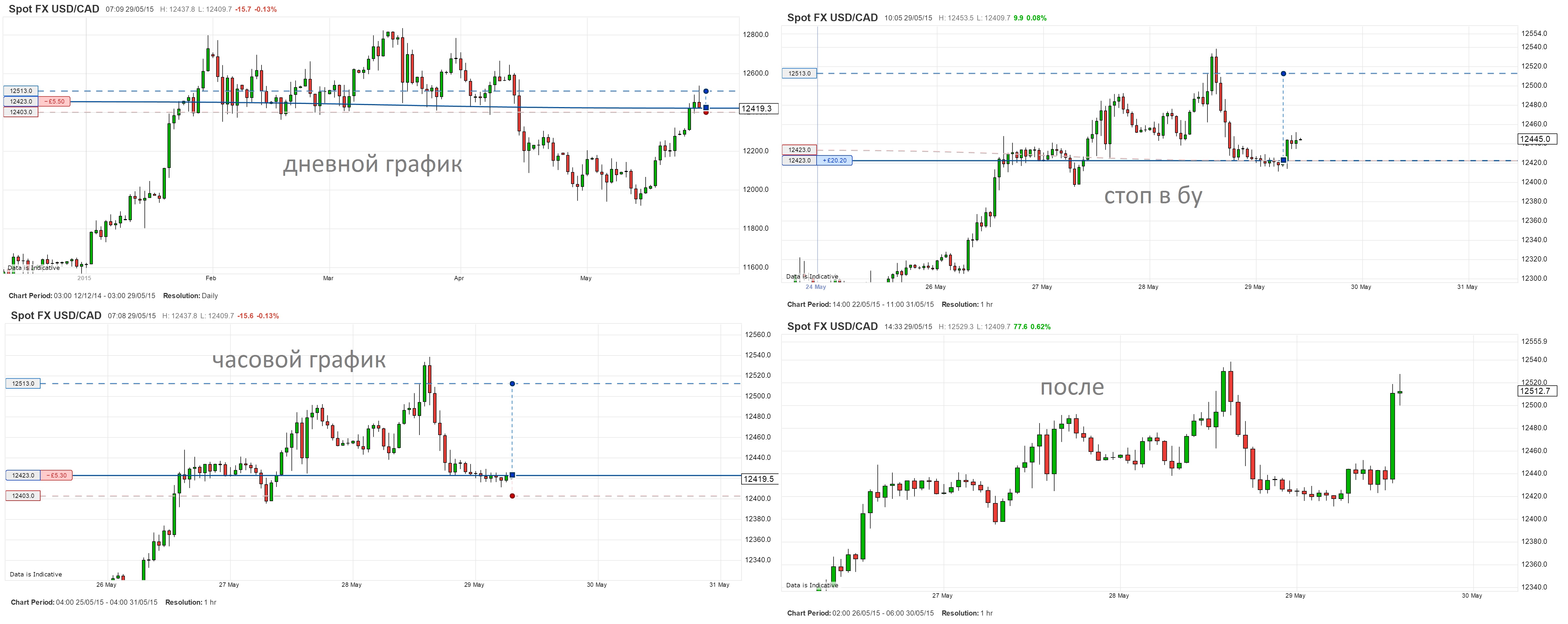The image size is (1568, 624).
Task: Click the "10:05 29/05/15" timestamp
Action: pyautogui.click(x=908, y=18)
